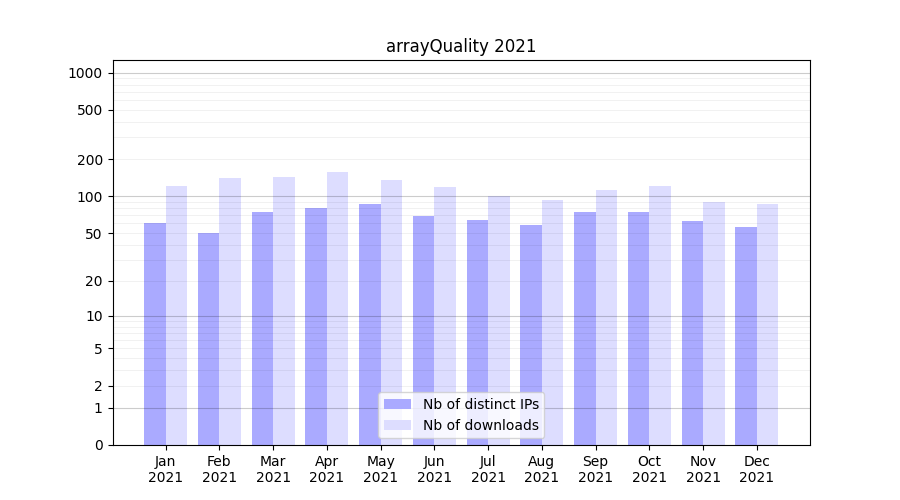The width and height of the screenshot is (900, 500).
Task: Click the Sep 2021 x-axis label
Action: coord(595,469)
